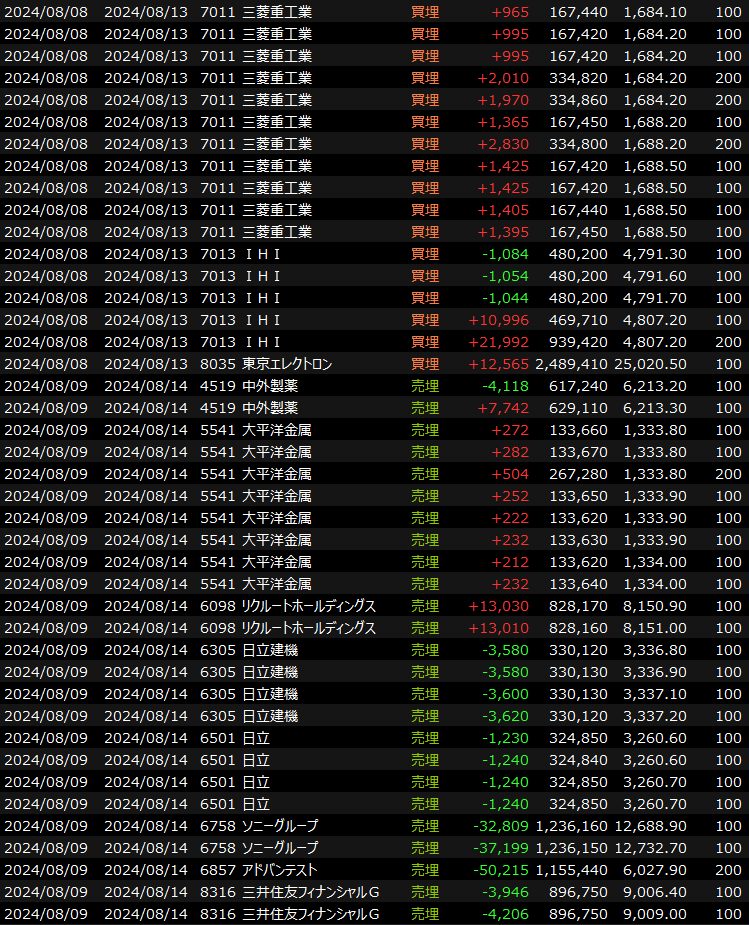Click the 2,489,410 amount cell
This screenshot has height=925, width=749.
pyautogui.click(x=571, y=364)
